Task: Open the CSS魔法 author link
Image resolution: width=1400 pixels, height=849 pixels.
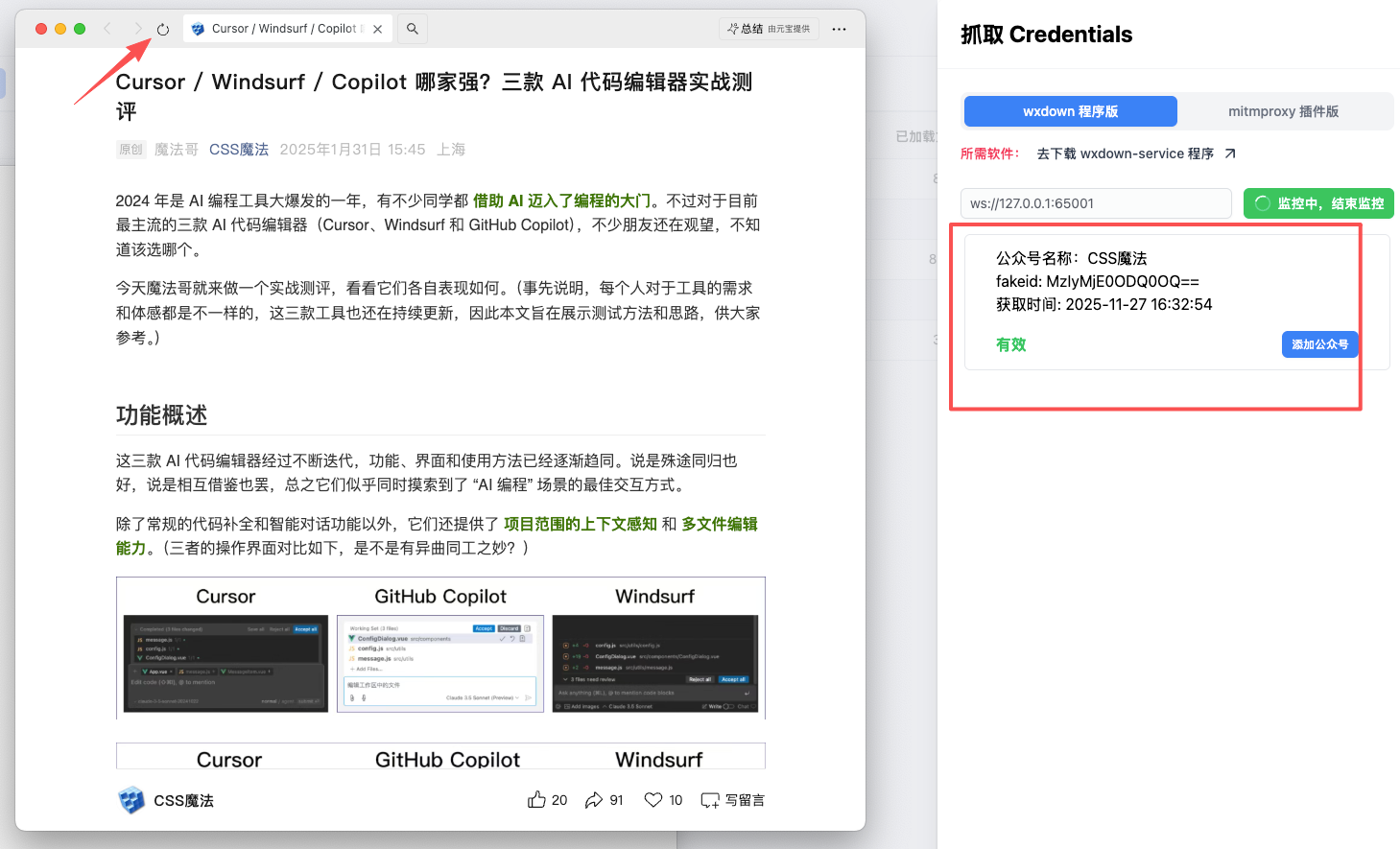Action: click(x=239, y=150)
